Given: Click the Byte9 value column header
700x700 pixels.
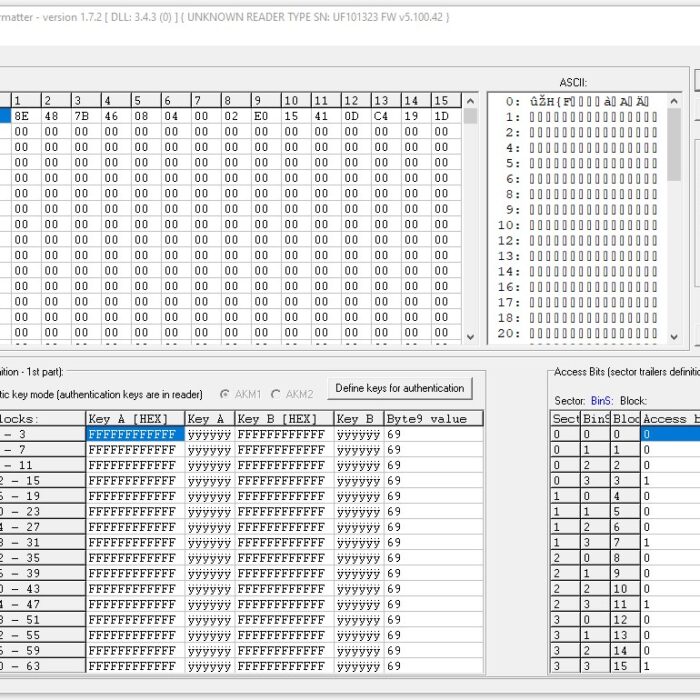Looking at the screenshot, I should click(433, 419).
